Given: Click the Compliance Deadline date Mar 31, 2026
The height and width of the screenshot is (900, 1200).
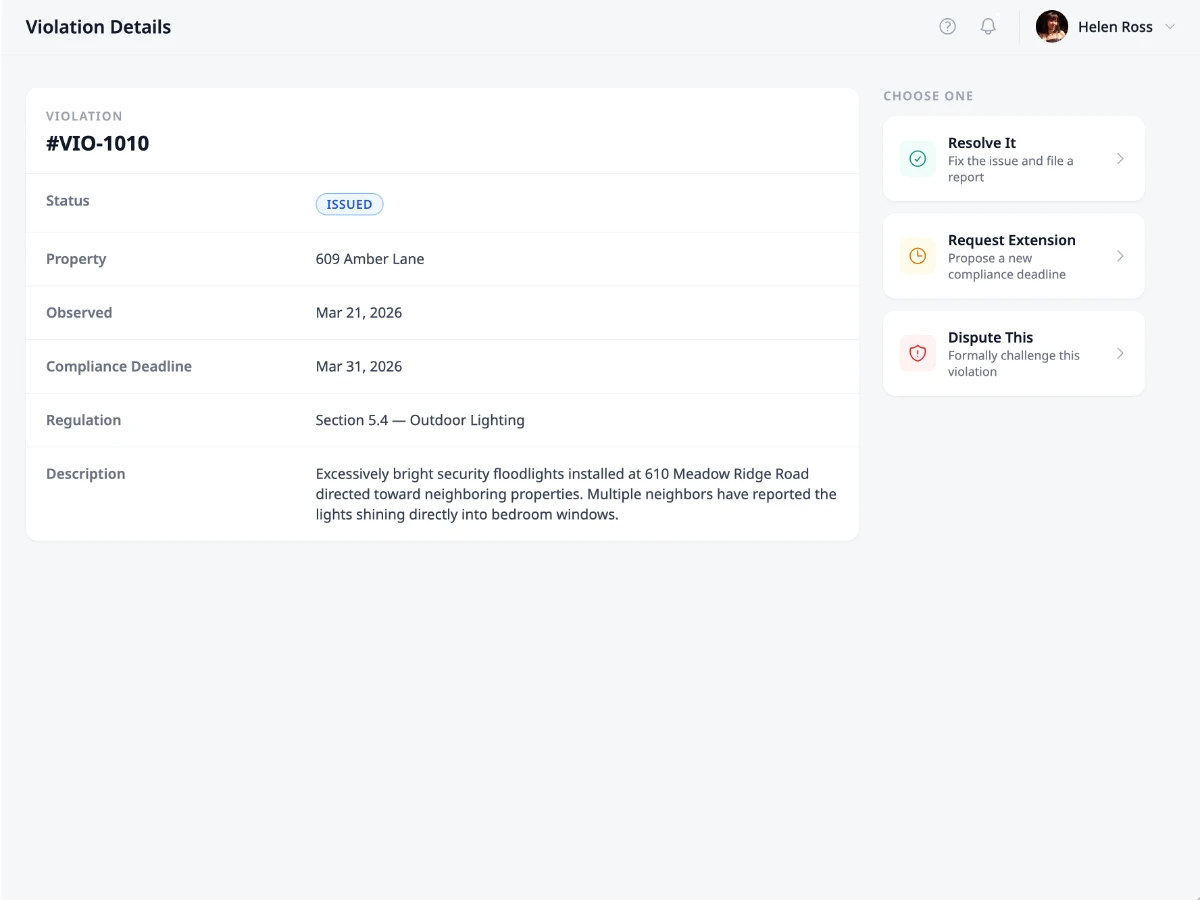Looking at the screenshot, I should [359, 366].
